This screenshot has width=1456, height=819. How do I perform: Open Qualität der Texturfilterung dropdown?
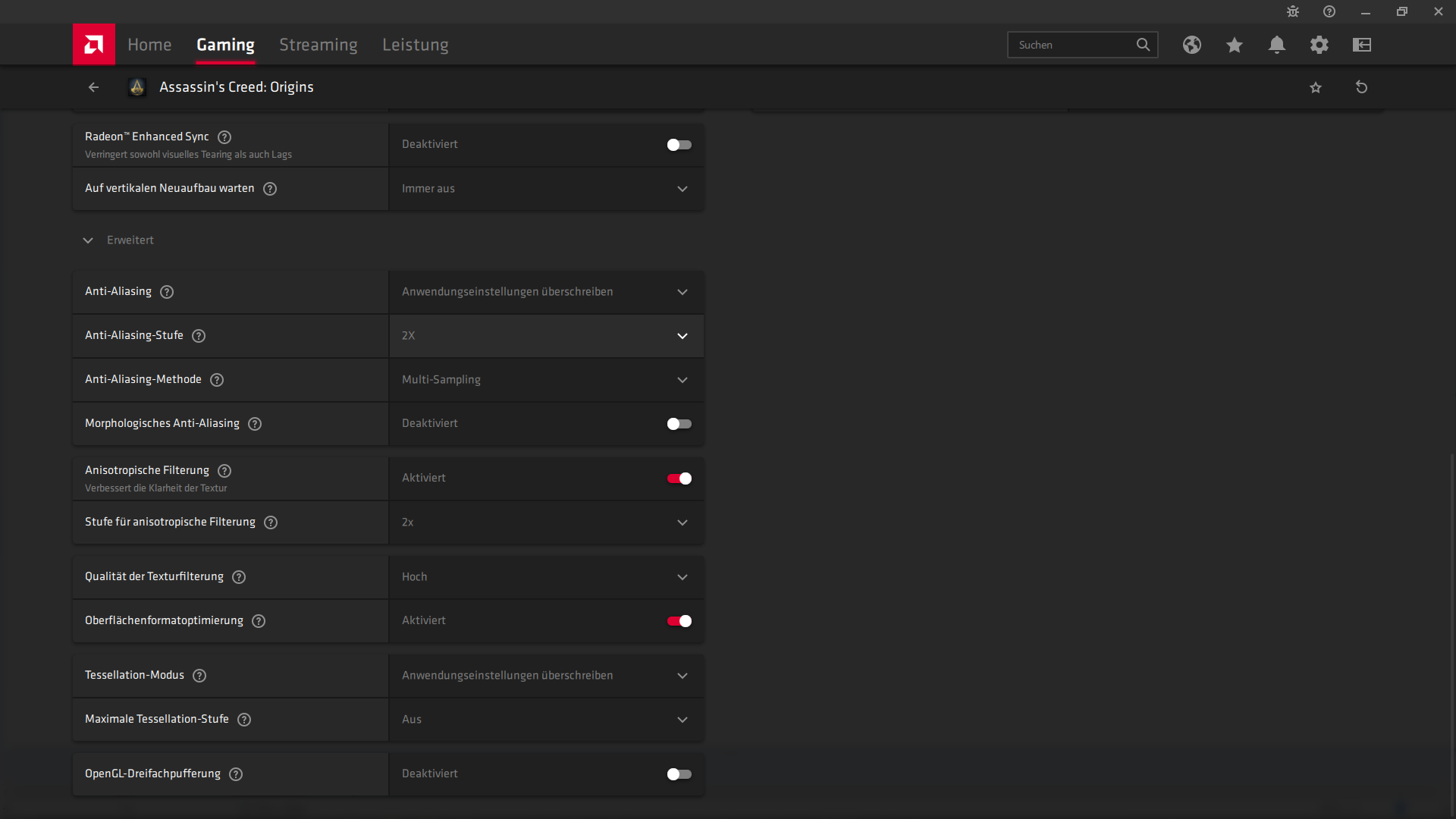tap(546, 577)
